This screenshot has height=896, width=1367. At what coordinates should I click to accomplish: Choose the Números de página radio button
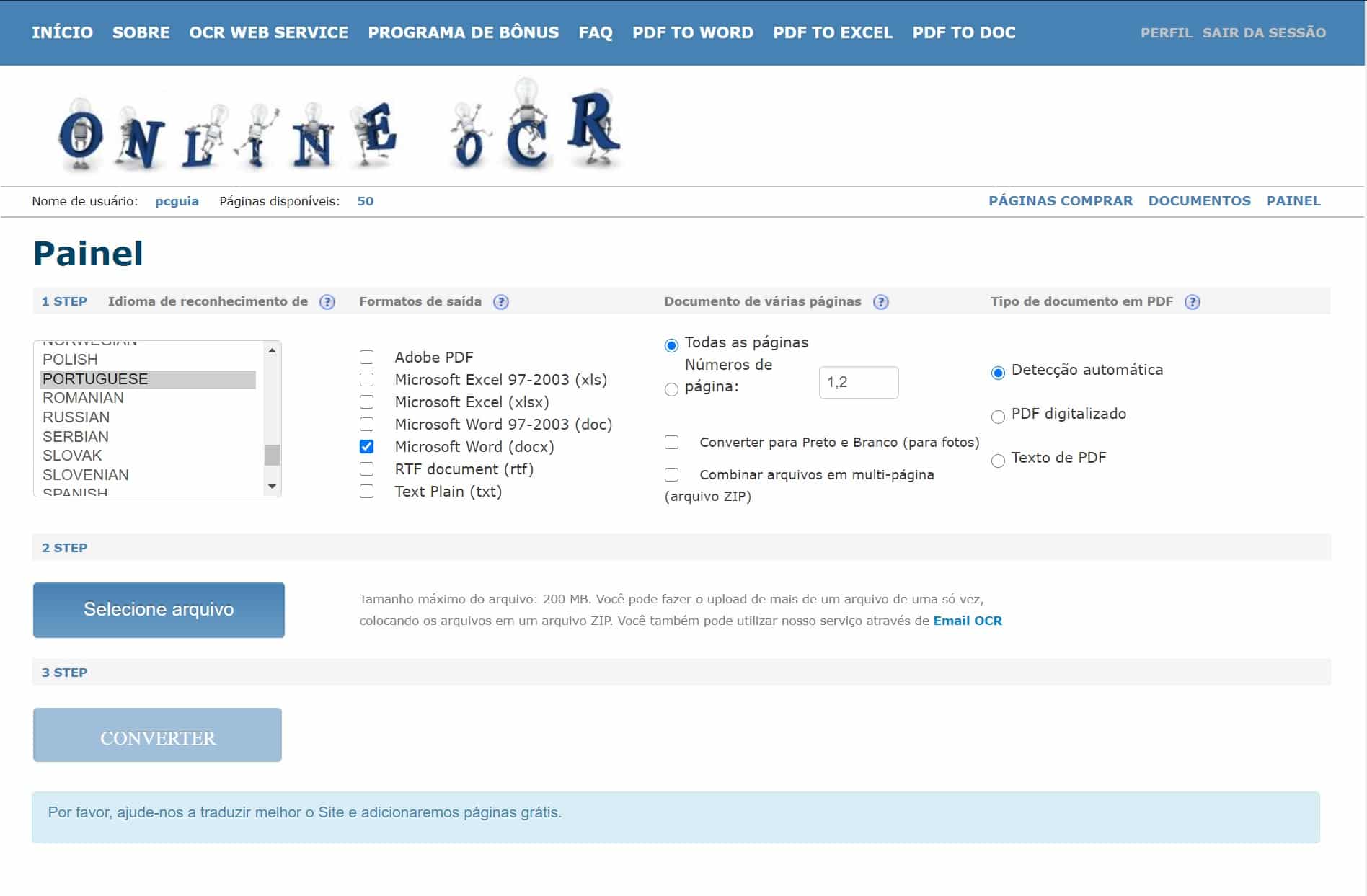click(671, 389)
